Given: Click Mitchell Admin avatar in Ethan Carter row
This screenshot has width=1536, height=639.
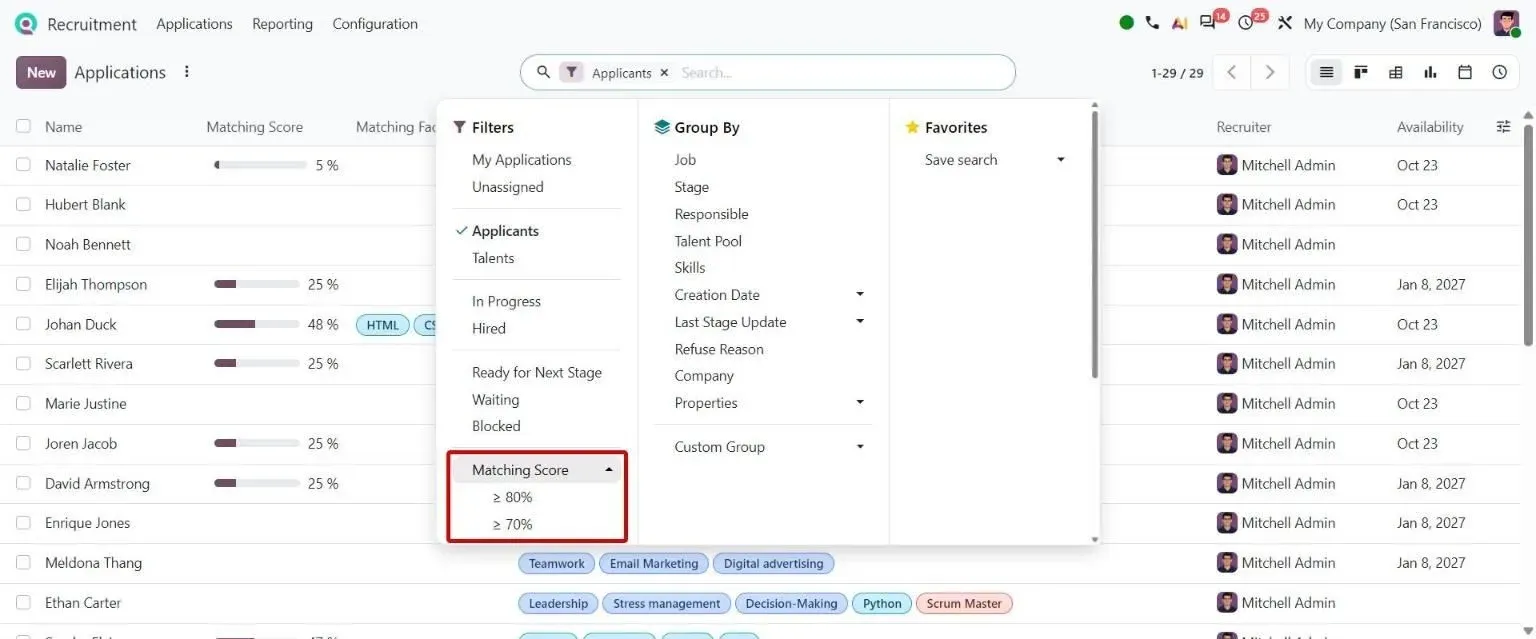Looking at the screenshot, I should (x=1227, y=603).
